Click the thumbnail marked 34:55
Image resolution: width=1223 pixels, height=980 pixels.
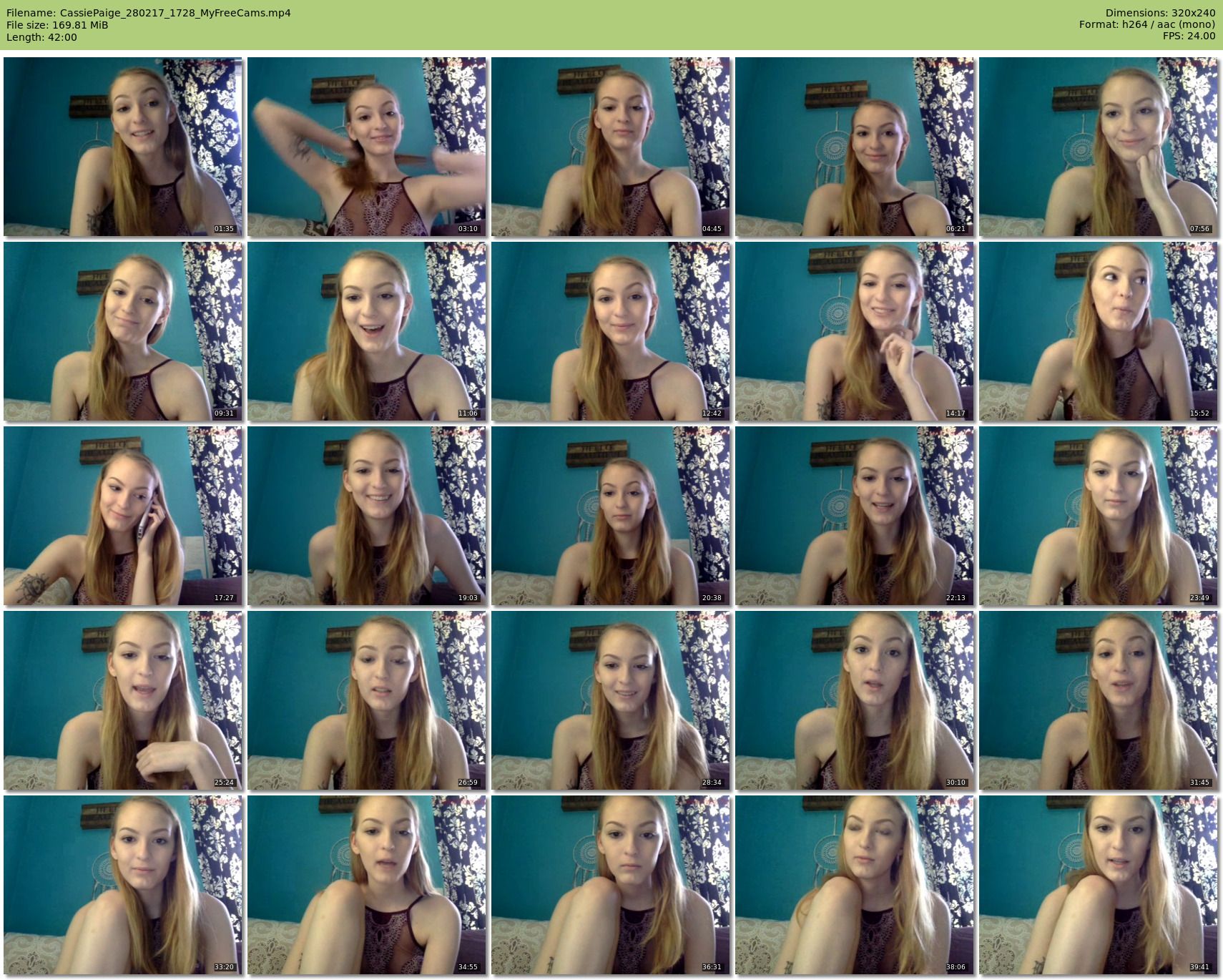pos(366,885)
